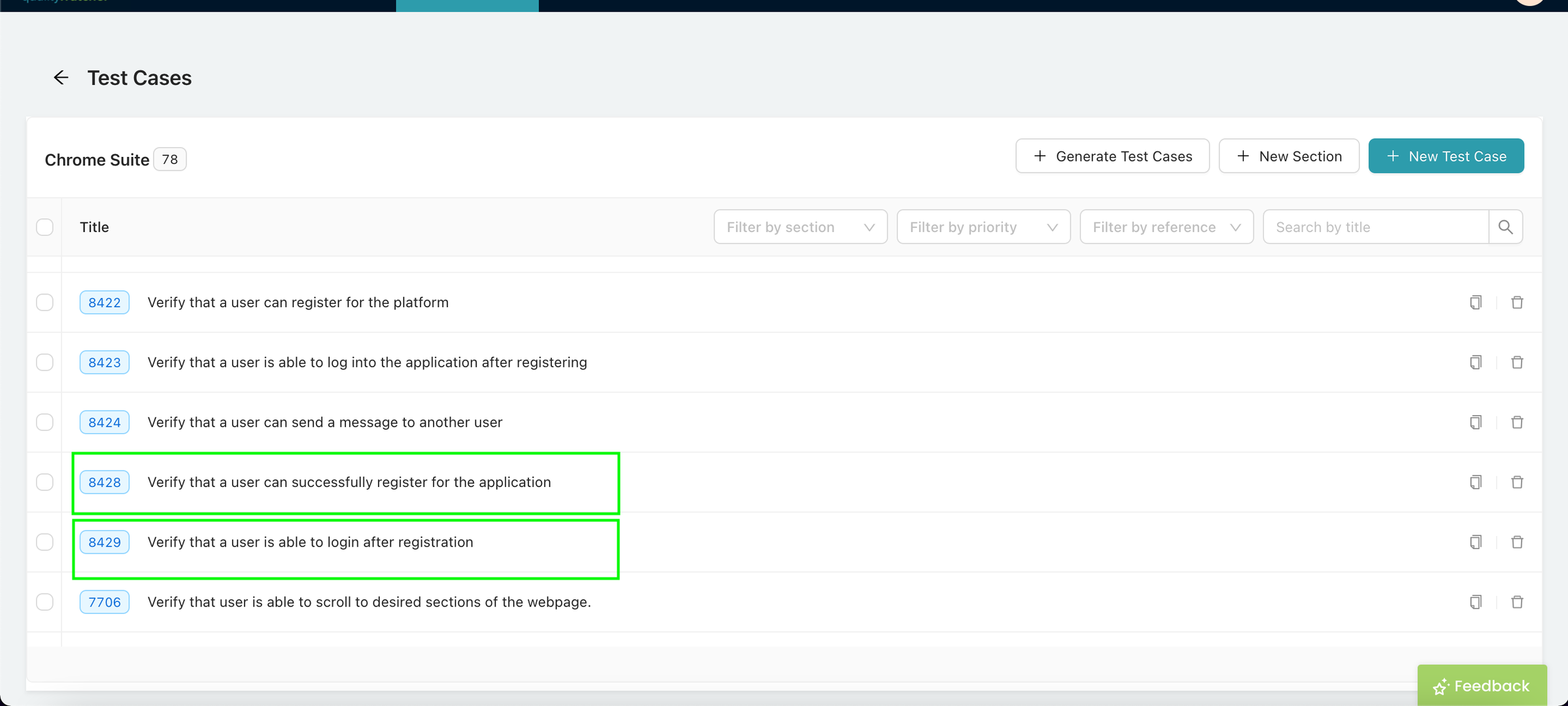Click ID badge 8429
Viewport: 1568px width, 706px height.
tap(105, 542)
